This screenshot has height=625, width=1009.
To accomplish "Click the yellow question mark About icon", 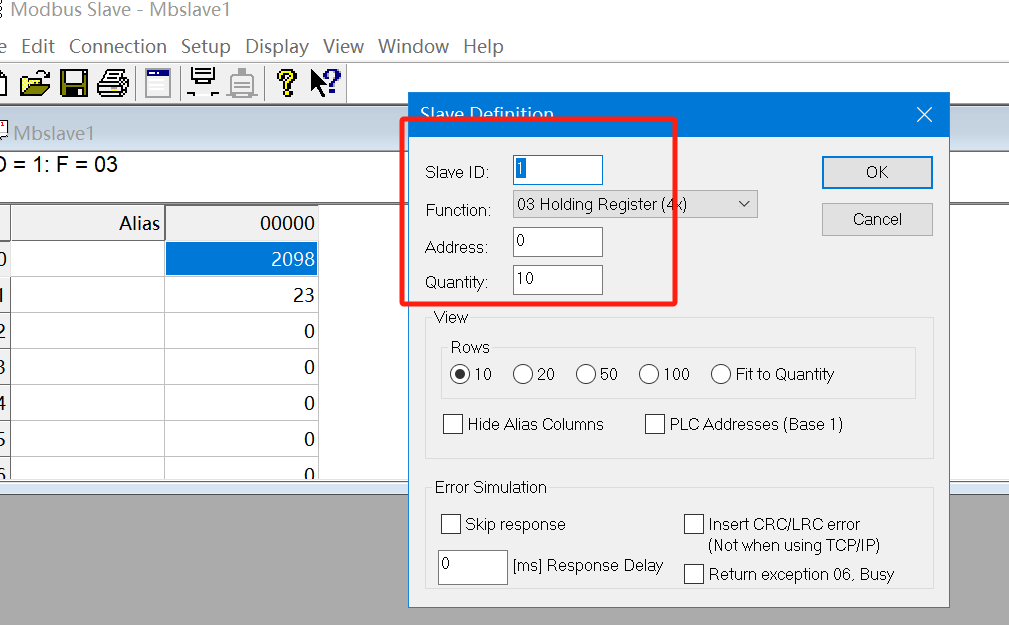I will coord(286,83).
